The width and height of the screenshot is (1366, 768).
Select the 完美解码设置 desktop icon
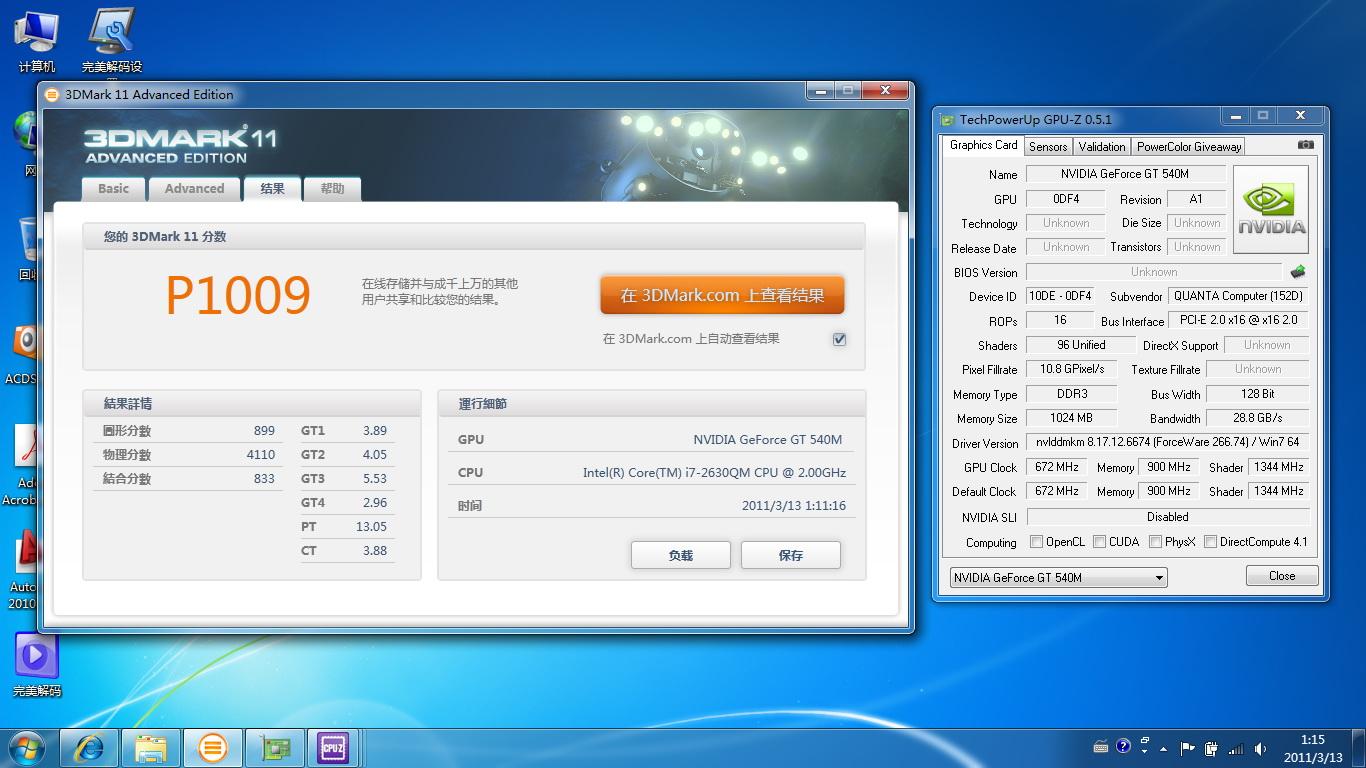(112, 40)
